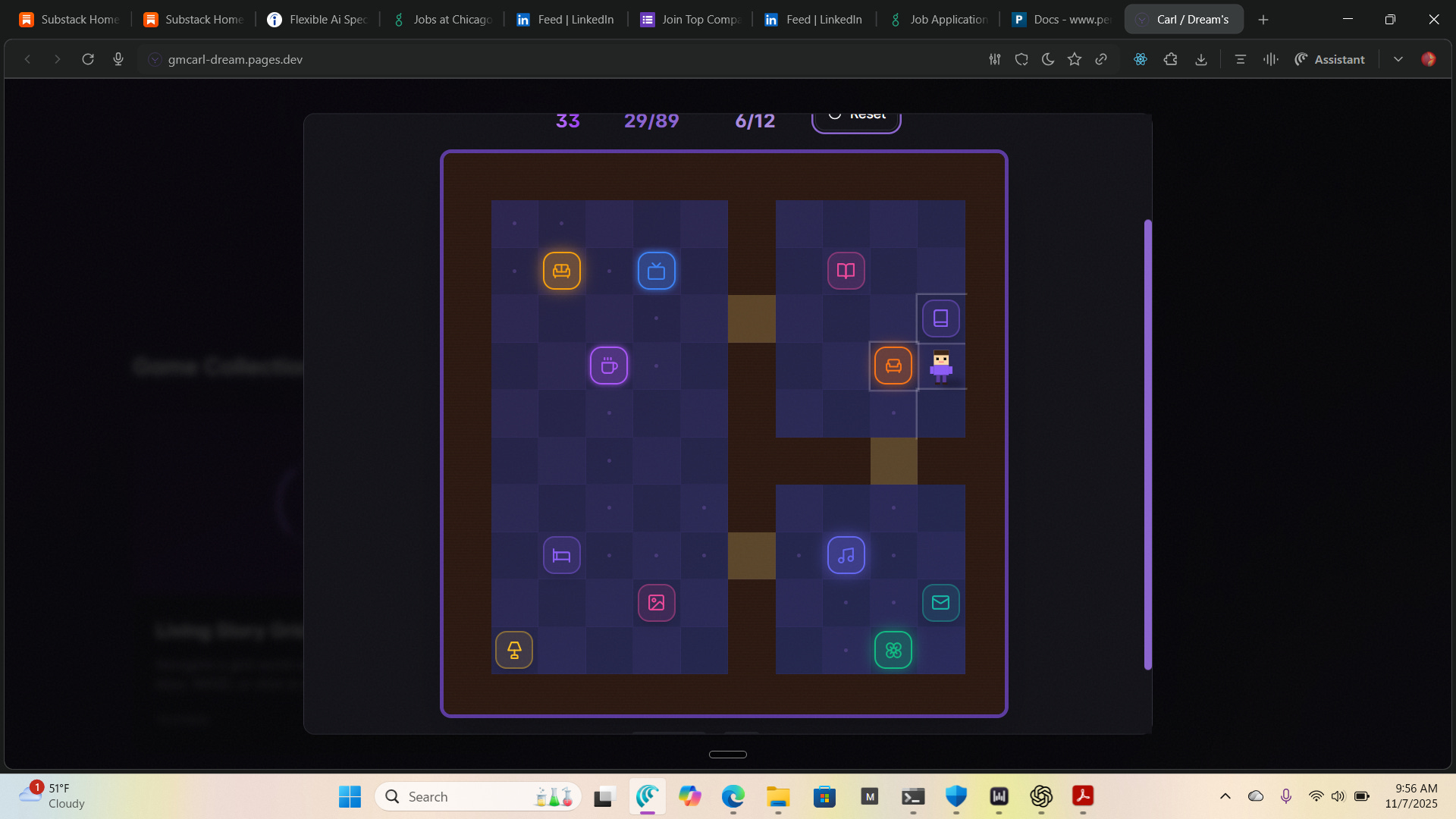Image resolution: width=1456 pixels, height=819 pixels.
Task: Click the purple bed icon tile
Action: click(x=561, y=556)
